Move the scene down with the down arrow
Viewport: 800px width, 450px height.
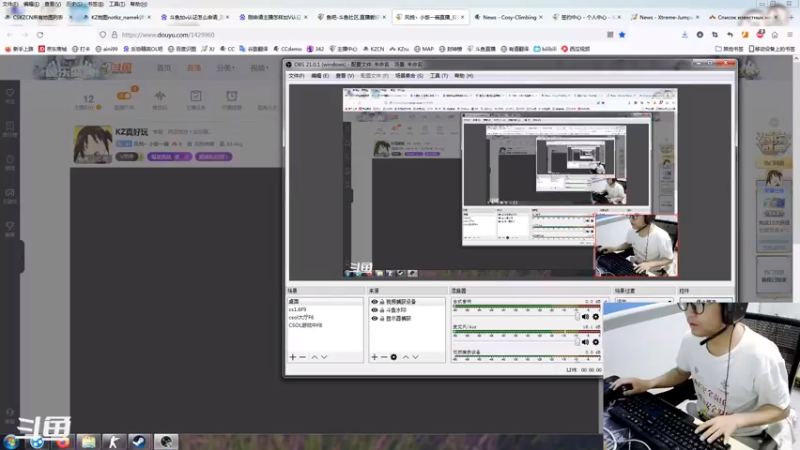point(324,357)
